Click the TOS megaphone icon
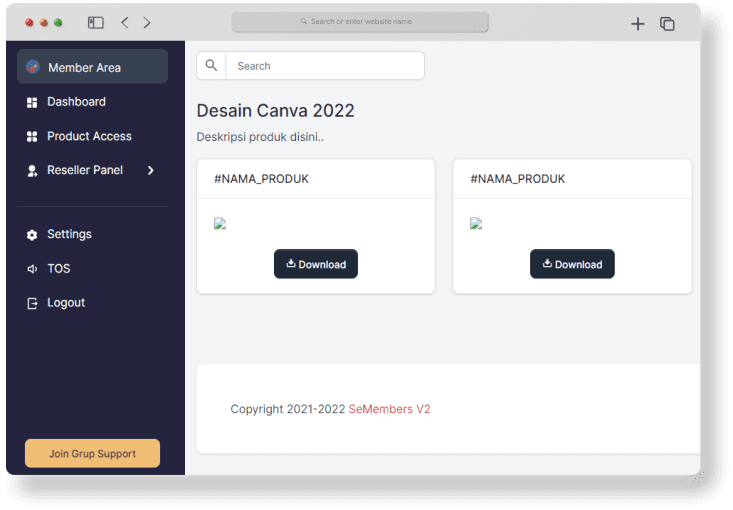 [x=32, y=269]
